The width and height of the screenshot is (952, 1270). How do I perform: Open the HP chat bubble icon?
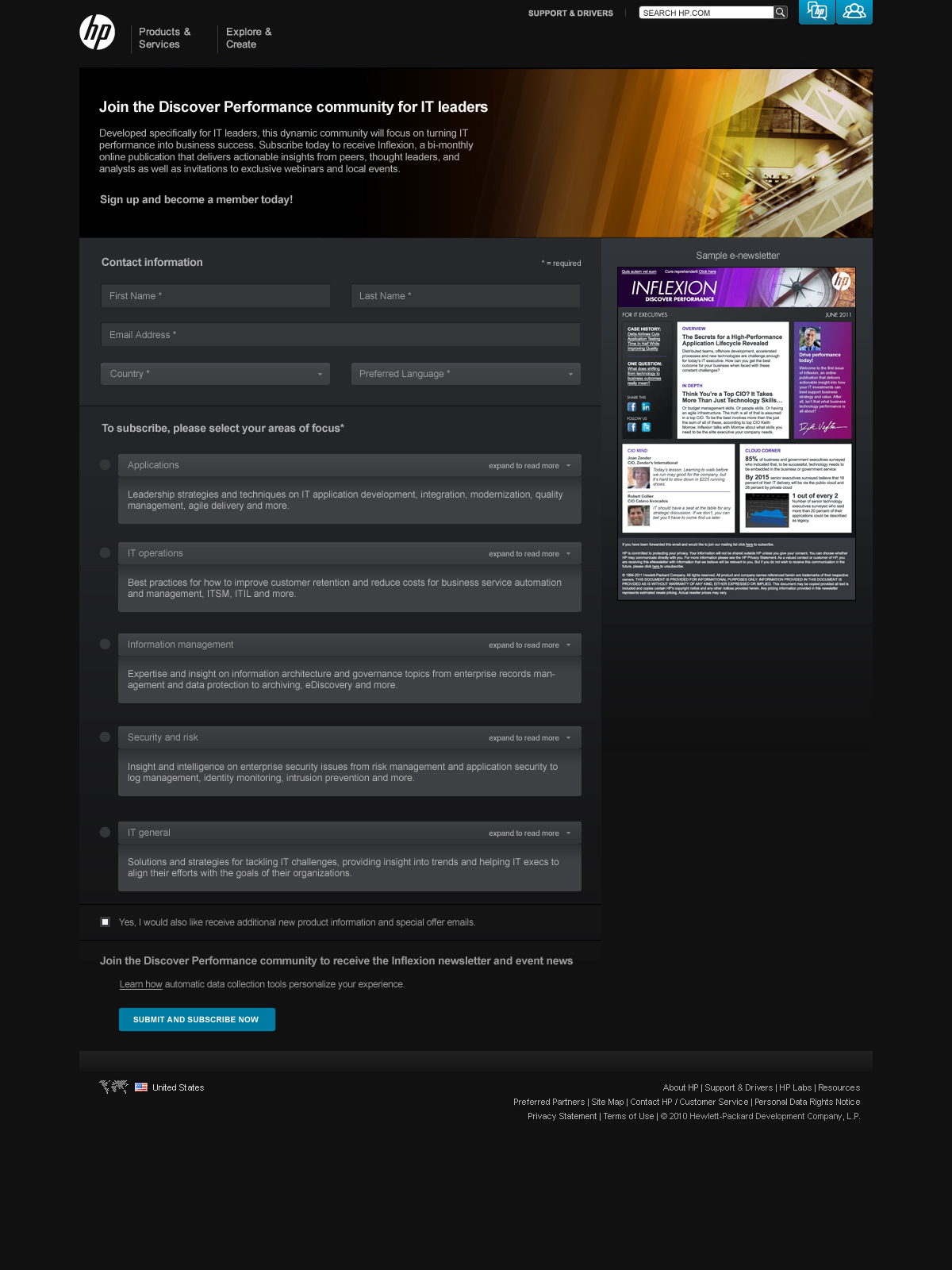pyautogui.click(x=816, y=11)
